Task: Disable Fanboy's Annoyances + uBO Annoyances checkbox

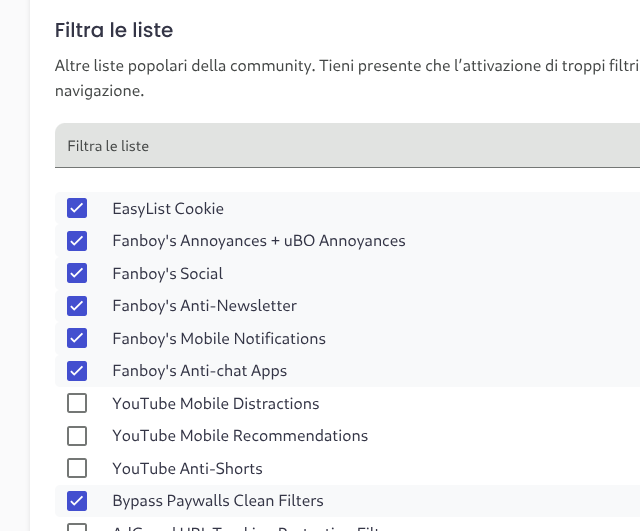Action: point(77,241)
